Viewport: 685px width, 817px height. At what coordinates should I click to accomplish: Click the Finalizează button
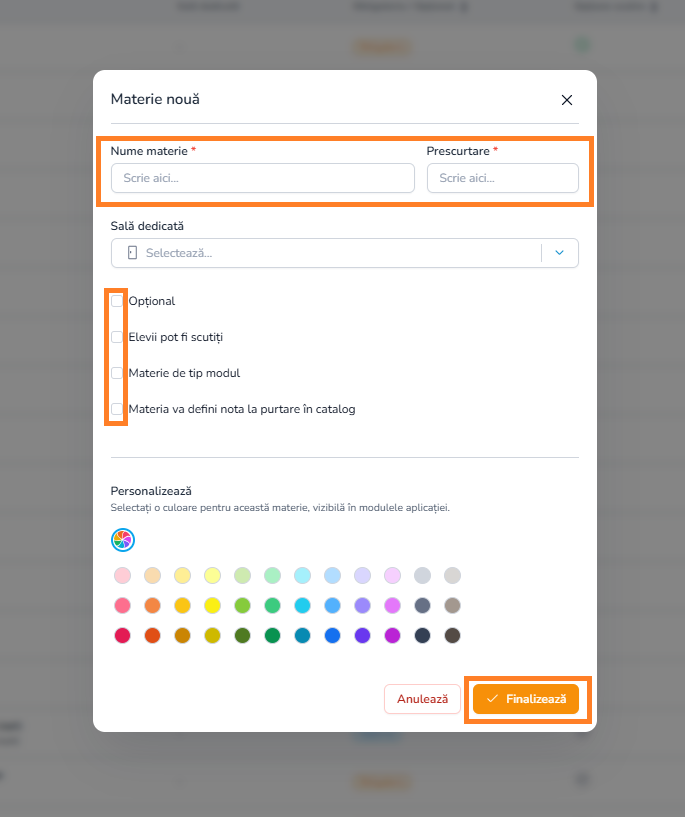pos(526,699)
